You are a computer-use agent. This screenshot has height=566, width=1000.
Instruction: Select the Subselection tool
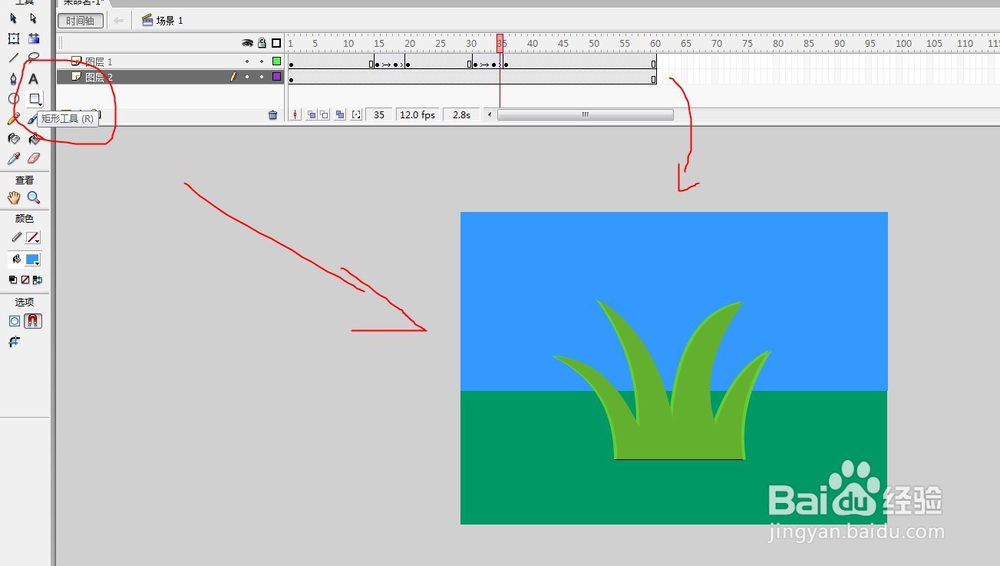33,19
